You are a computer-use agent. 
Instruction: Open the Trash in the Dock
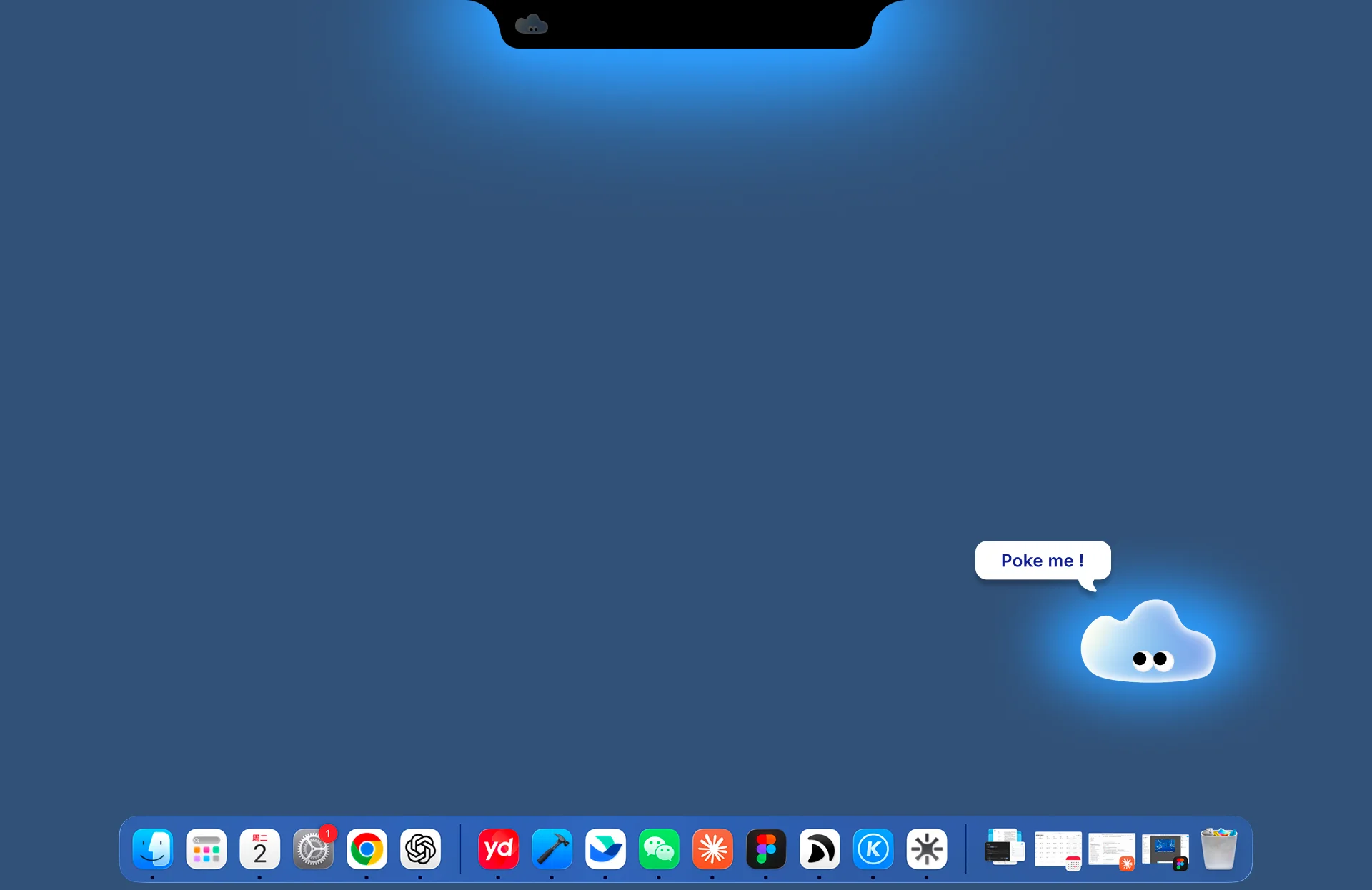pyautogui.click(x=1219, y=849)
